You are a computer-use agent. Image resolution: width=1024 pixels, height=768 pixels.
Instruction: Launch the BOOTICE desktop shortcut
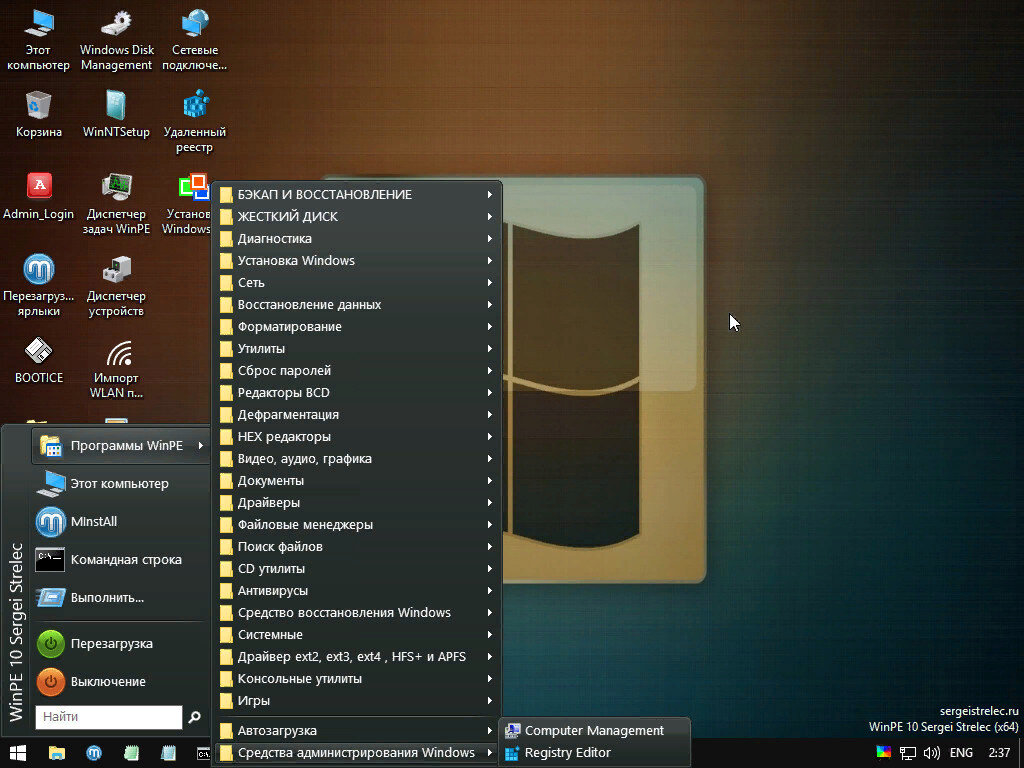(x=39, y=360)
